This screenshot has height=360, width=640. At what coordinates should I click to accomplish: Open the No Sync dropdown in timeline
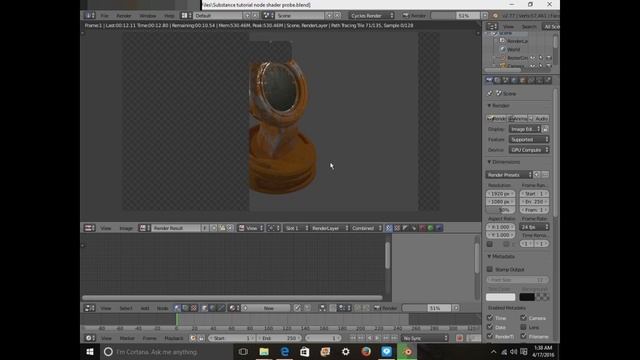point(424,338)
